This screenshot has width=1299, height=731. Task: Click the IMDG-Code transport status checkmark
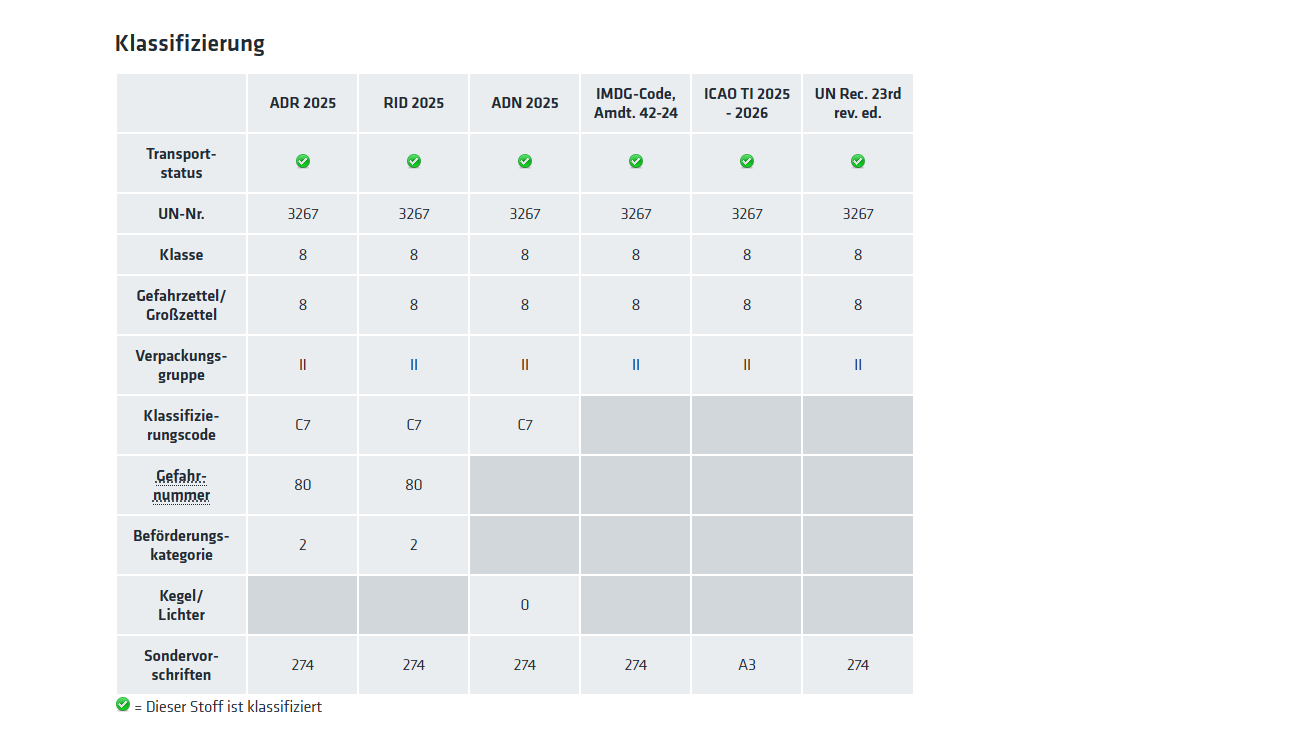coord(636,161)
